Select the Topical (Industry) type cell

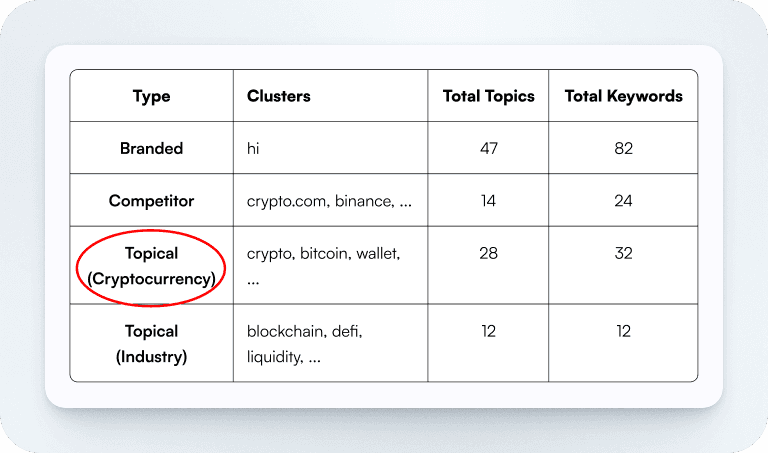pyautogui.click(x=151, y=343)
